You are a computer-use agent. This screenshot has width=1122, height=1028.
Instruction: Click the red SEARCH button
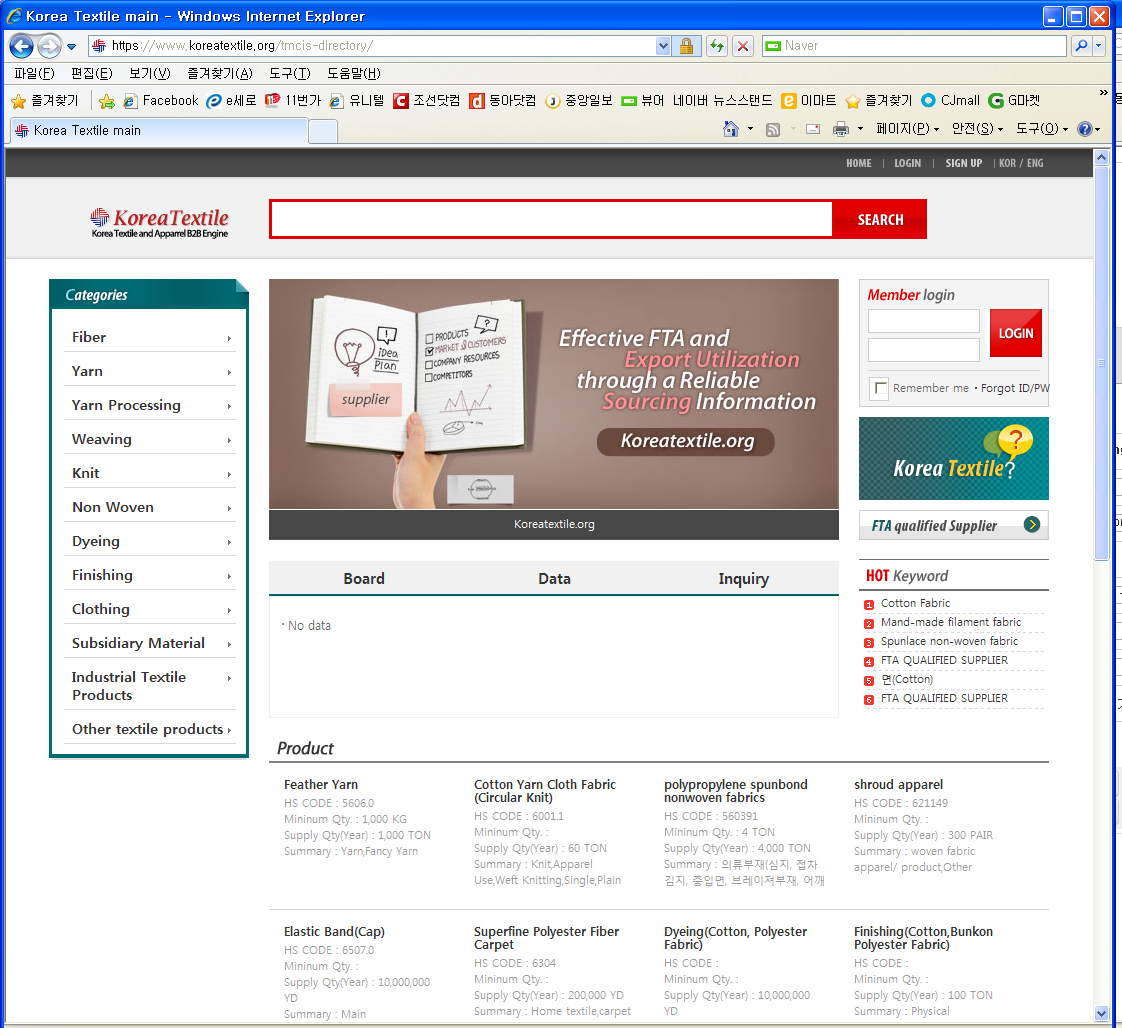(x=880, y=219)
